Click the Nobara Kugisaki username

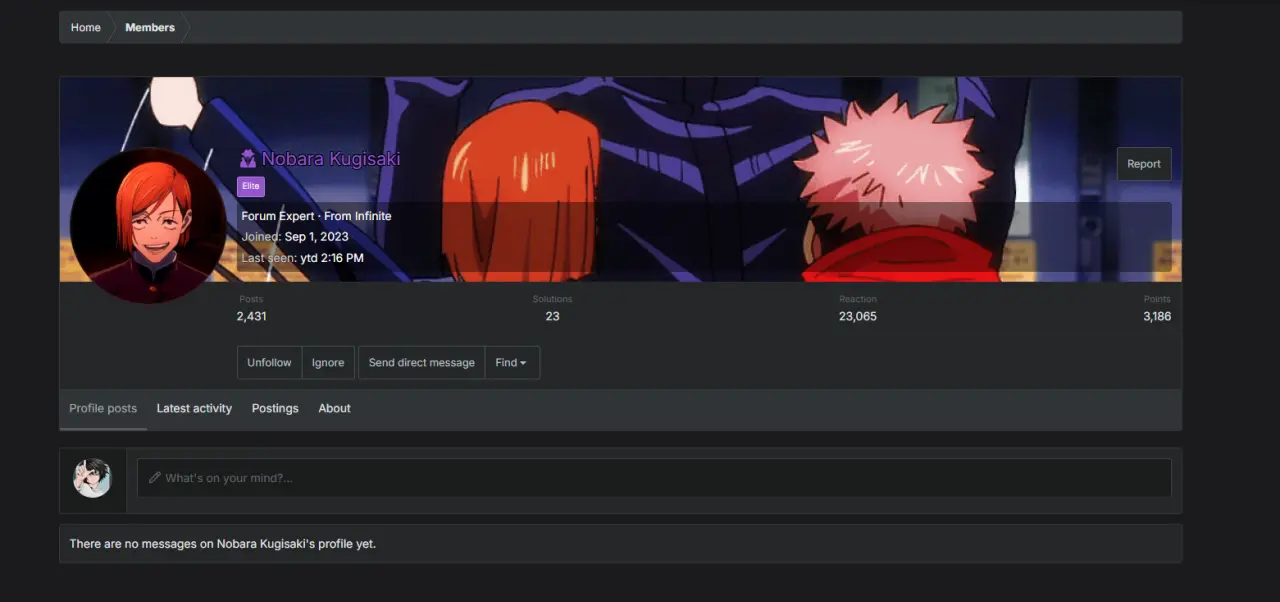(x=331, y=159)
